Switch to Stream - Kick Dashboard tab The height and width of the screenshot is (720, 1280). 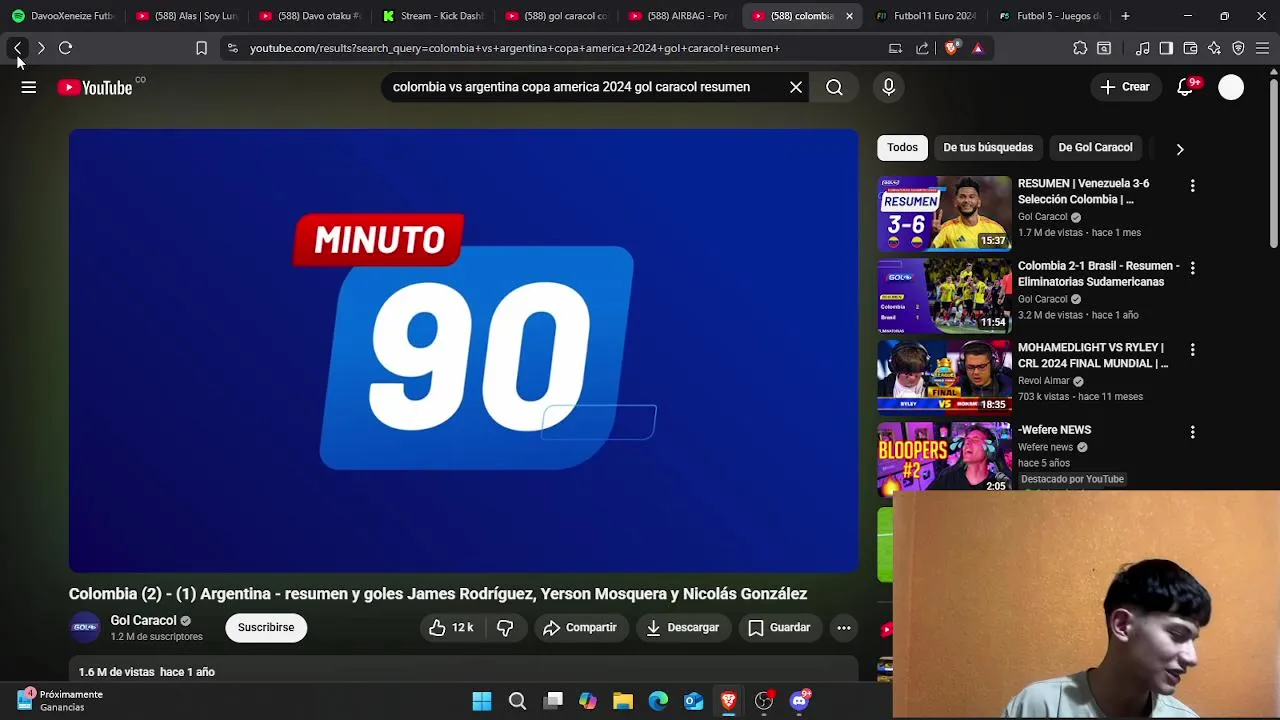[x=432, y=16]
